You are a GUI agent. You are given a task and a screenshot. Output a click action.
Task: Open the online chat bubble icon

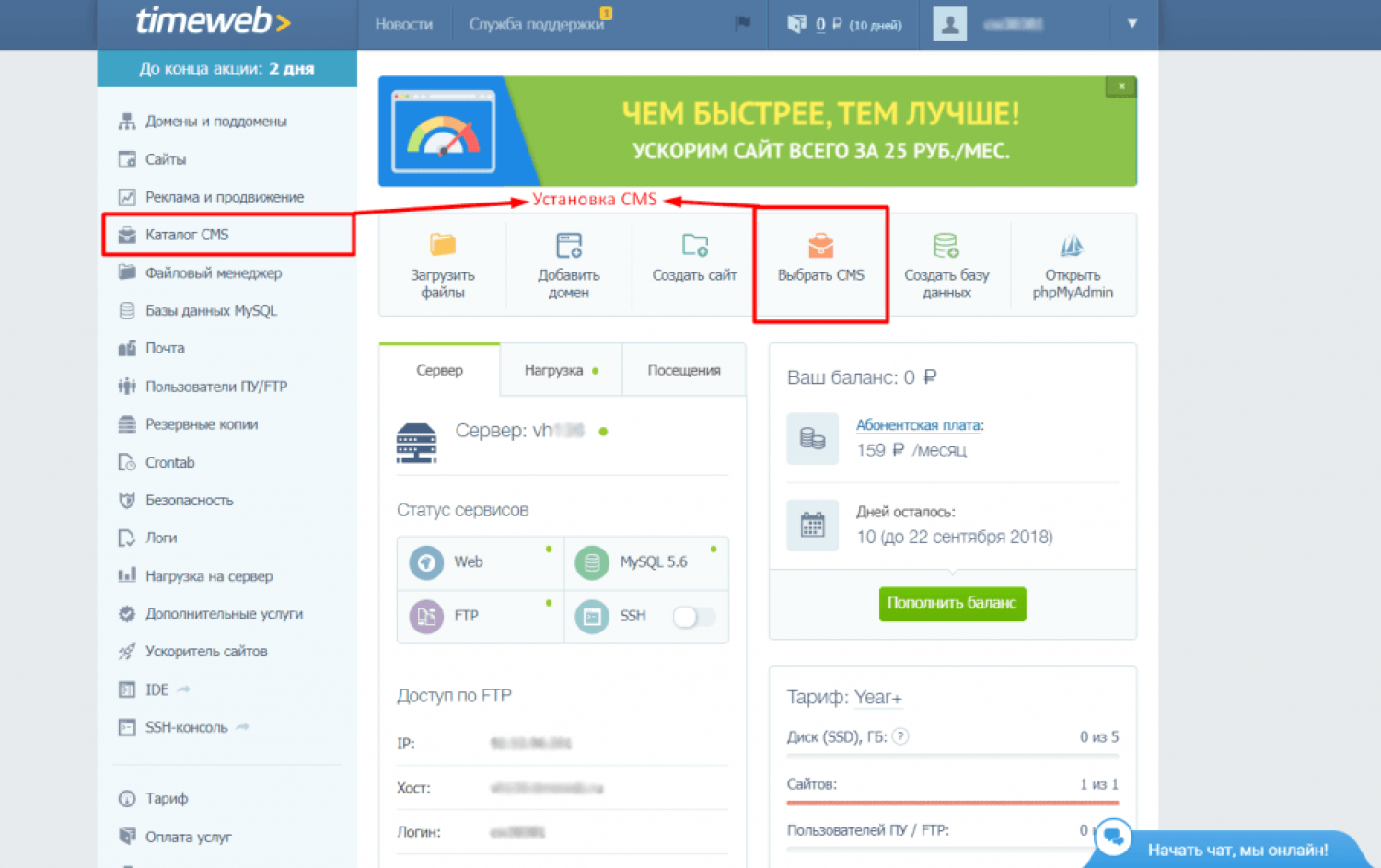pos(1113,837)
